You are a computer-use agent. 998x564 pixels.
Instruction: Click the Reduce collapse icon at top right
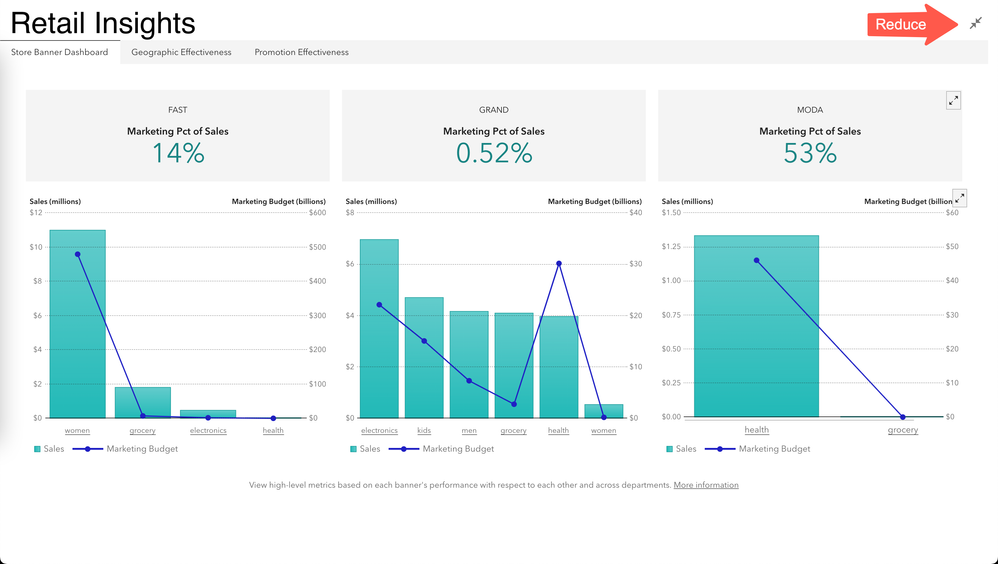tap(975, 23)
